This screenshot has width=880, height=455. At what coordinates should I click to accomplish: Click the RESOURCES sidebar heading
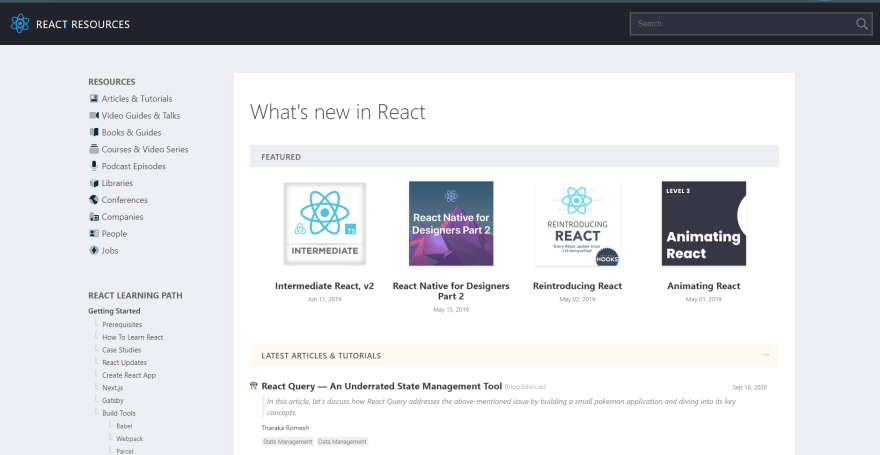point(112,82)
